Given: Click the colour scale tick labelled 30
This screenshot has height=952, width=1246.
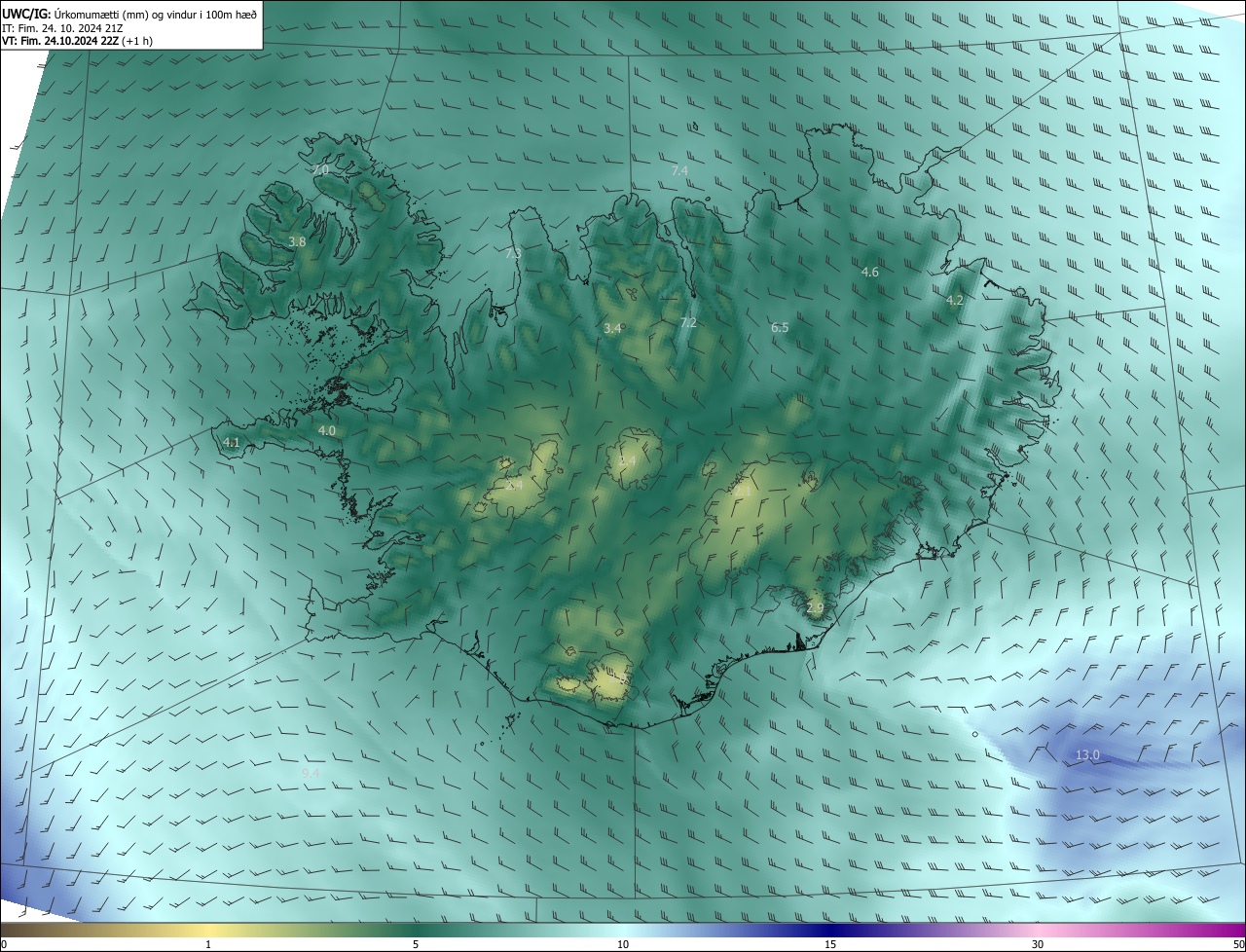Looking at the screenshot, I should coord(1038,944).
